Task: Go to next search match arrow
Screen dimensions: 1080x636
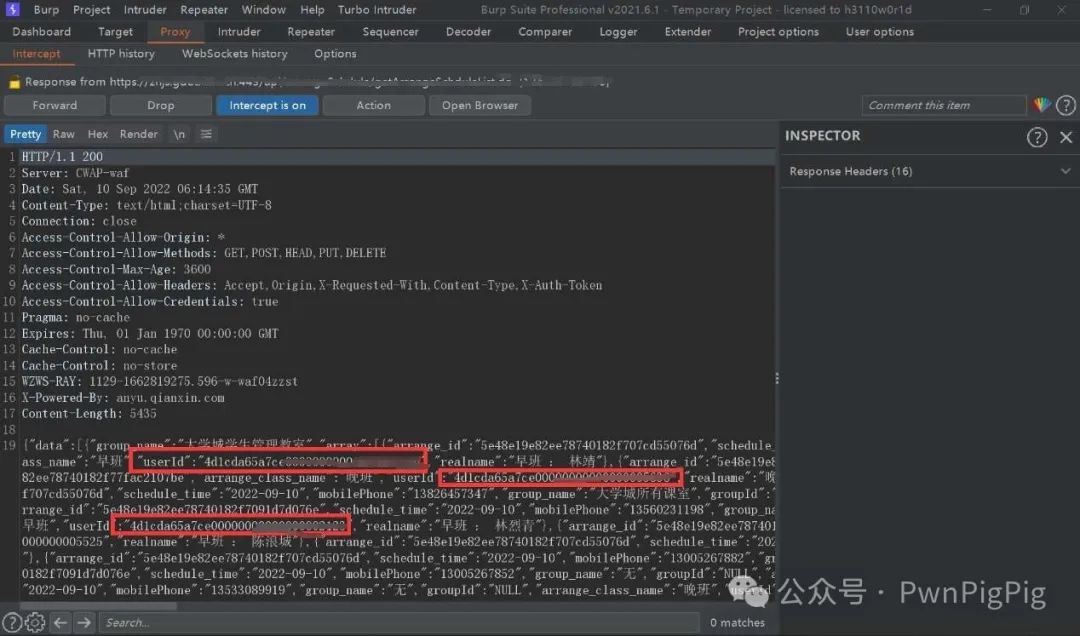Action: click(x=84, y=622)
